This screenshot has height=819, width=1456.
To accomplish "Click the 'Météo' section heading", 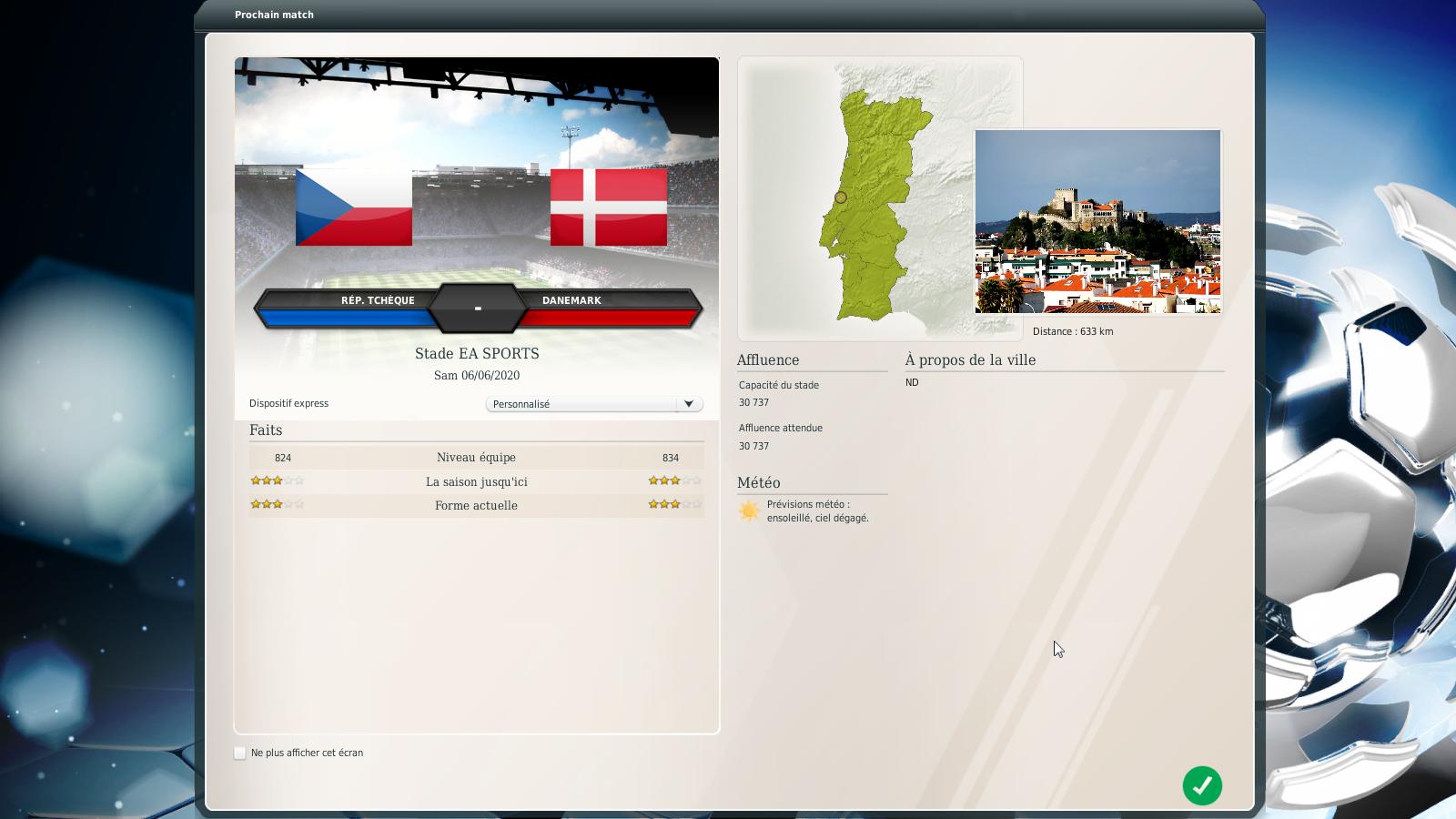I will point(759,482).
